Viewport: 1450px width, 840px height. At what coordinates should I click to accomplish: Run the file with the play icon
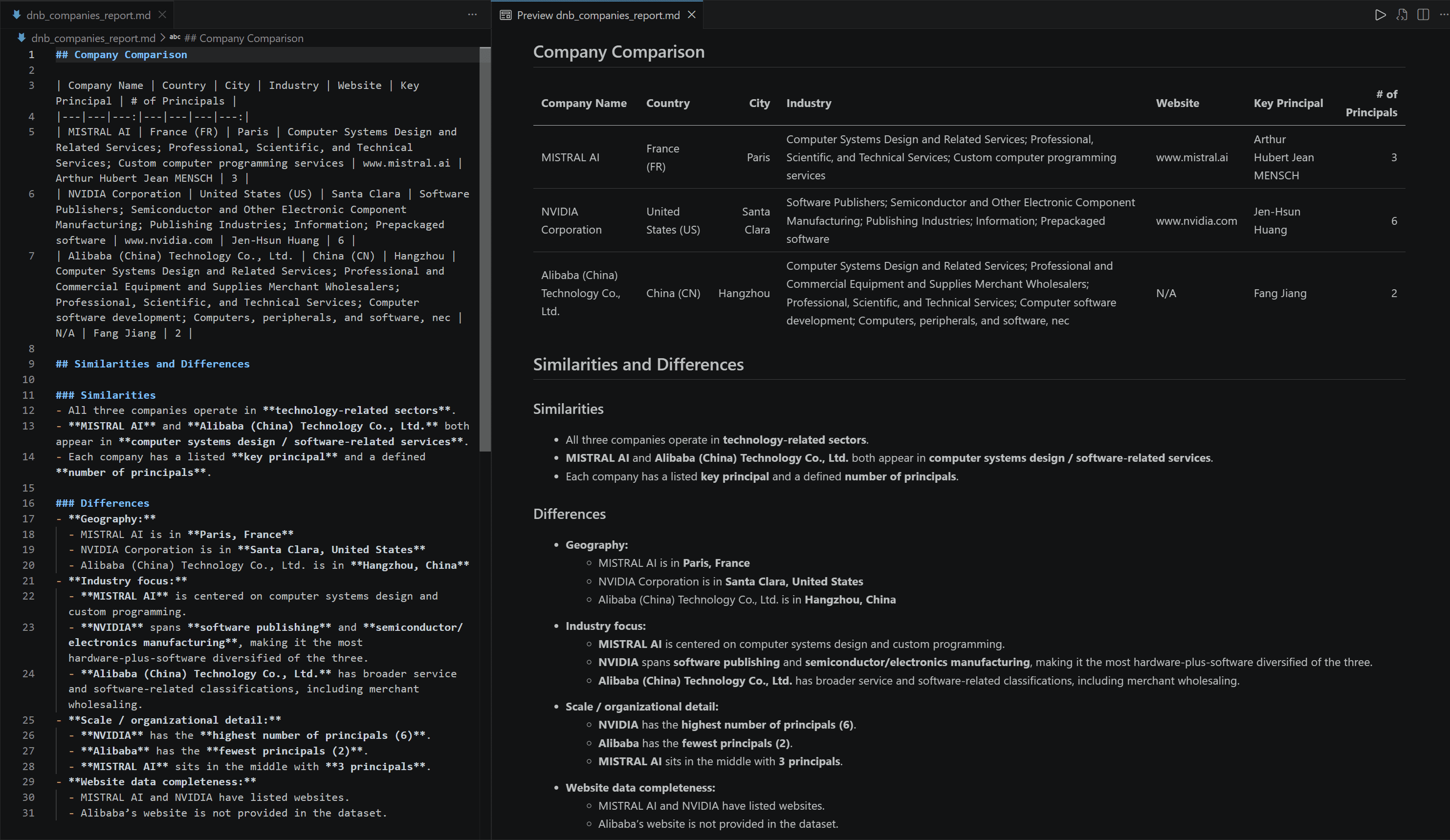[x=1380, y=15]
